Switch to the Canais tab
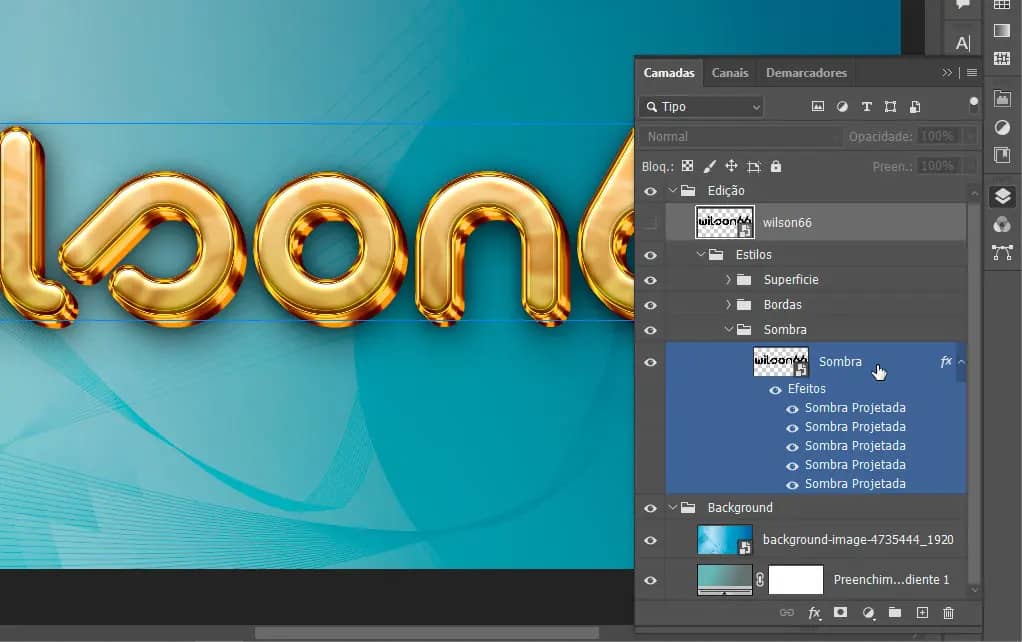The height and width of the screenshot is (642, 1022). pos(730,73)
